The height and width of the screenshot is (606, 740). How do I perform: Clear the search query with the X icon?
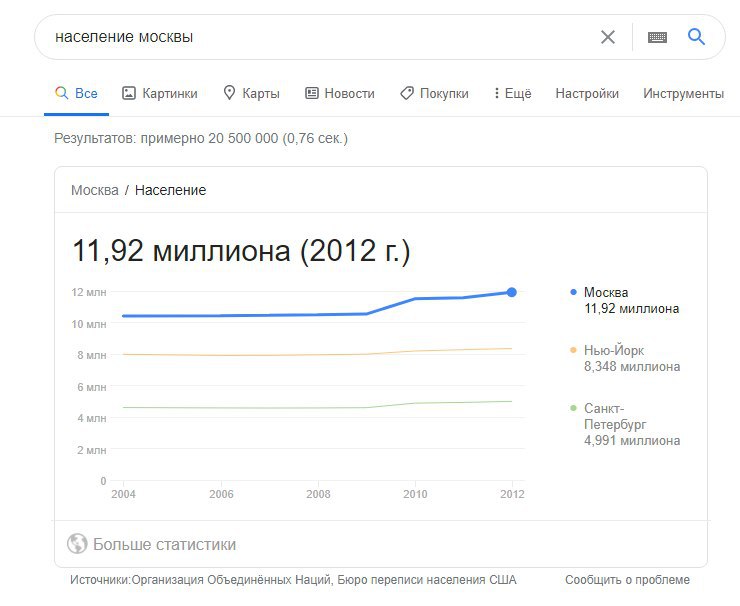pyautogui.click(x=607, y=37)
